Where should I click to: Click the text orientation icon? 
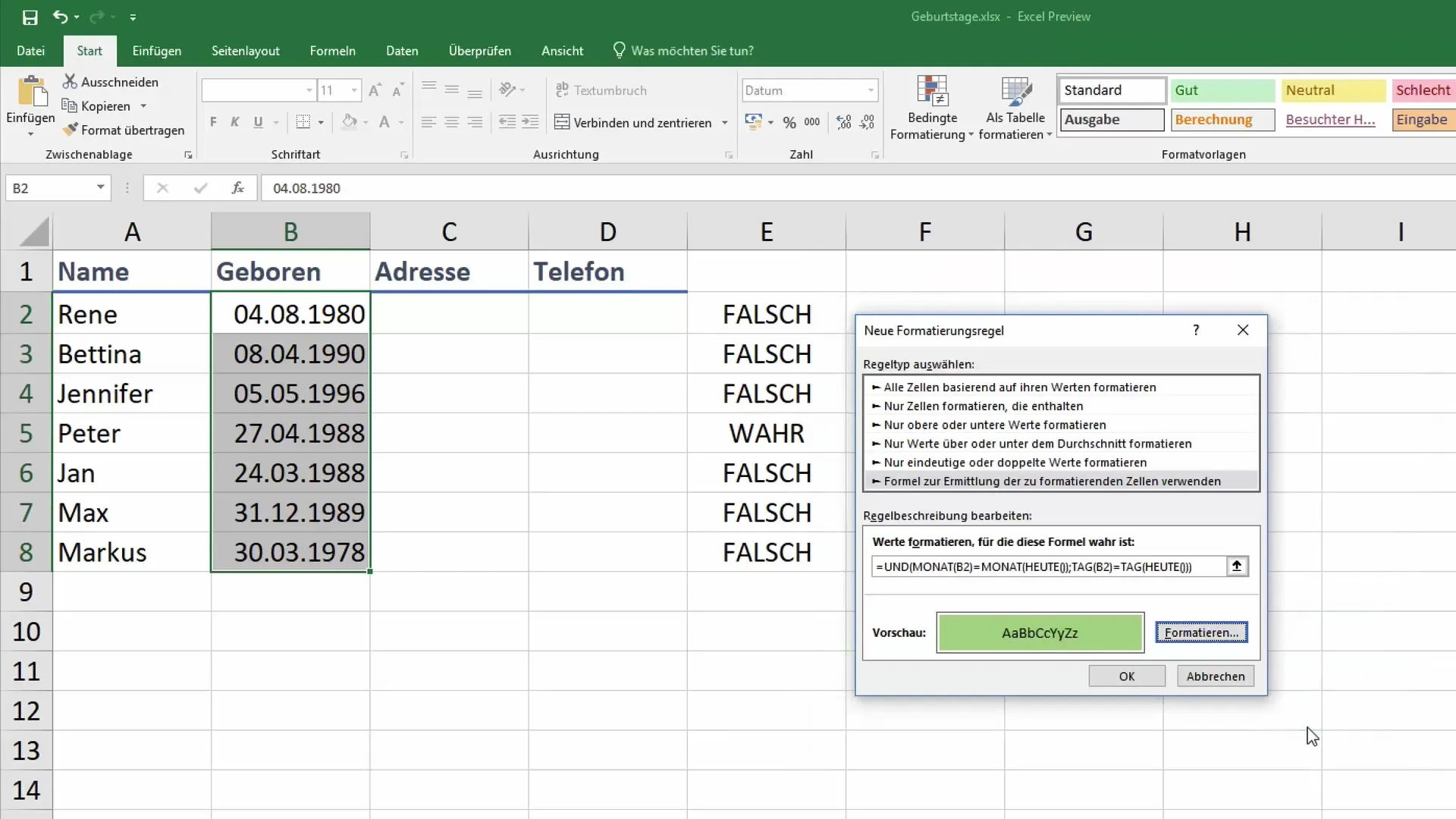click(507, 90)
